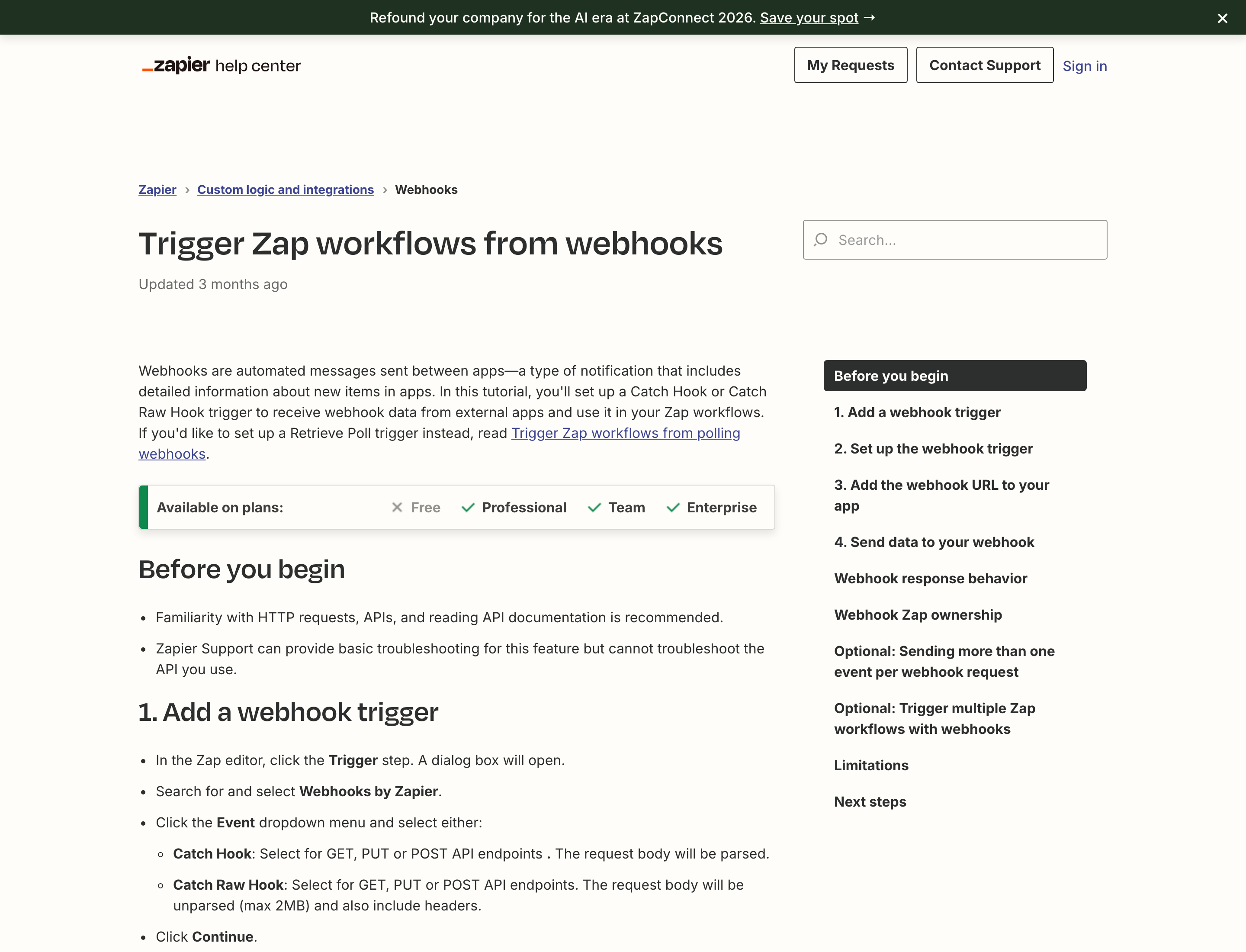1246x952 pixels.
Task: Focus the Search input field
Action: coord(955,240)
